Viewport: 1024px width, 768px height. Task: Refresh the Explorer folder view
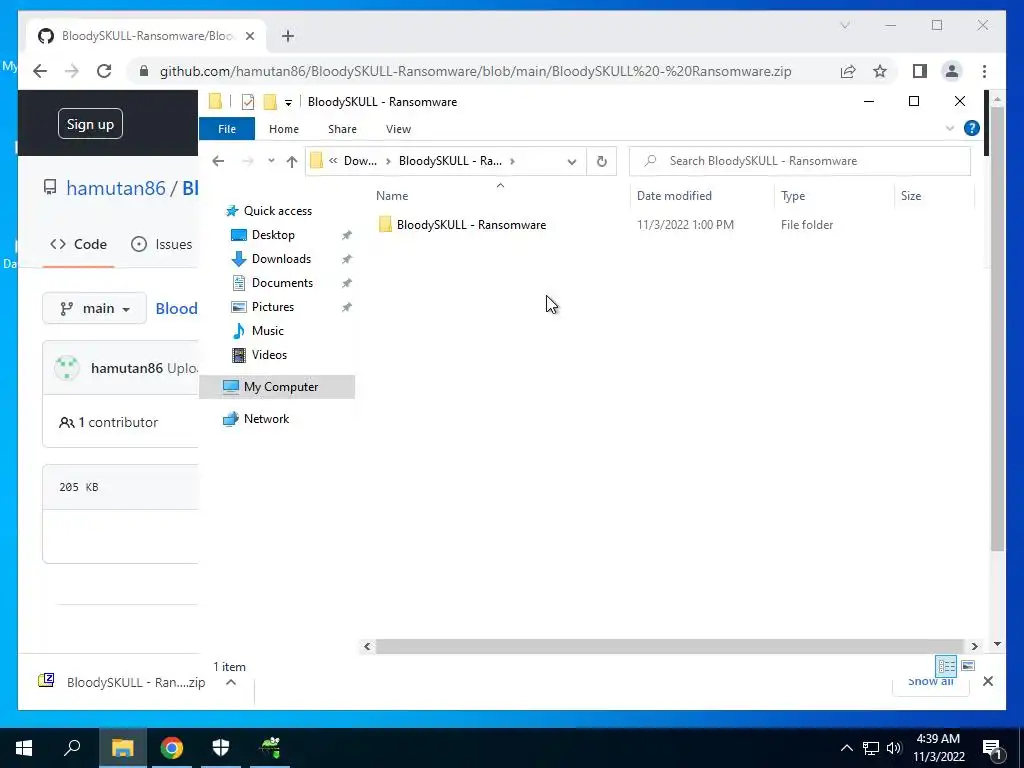[601, 161]
